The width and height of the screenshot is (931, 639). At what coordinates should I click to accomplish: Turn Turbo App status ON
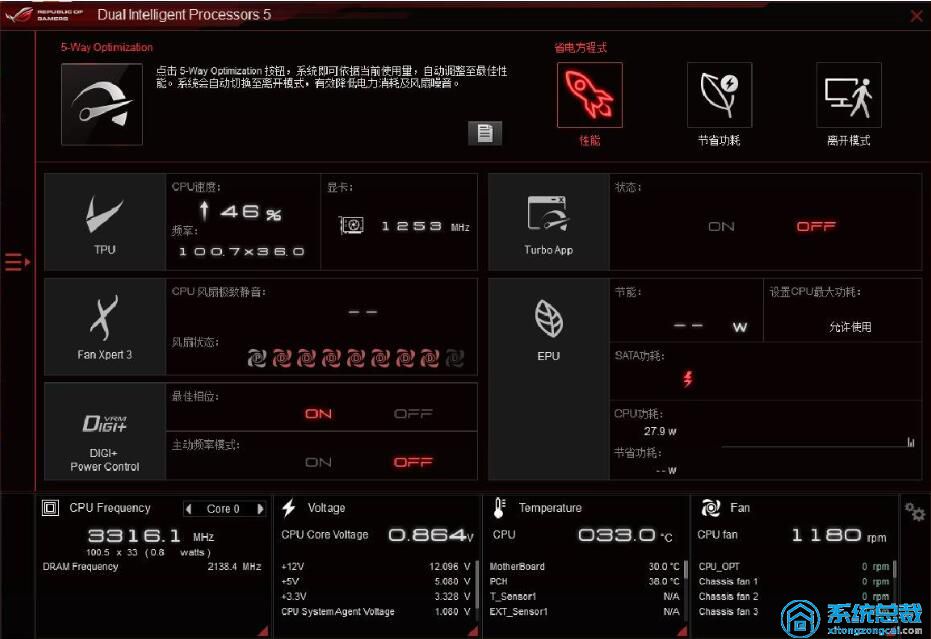click(x=721, y=226)
